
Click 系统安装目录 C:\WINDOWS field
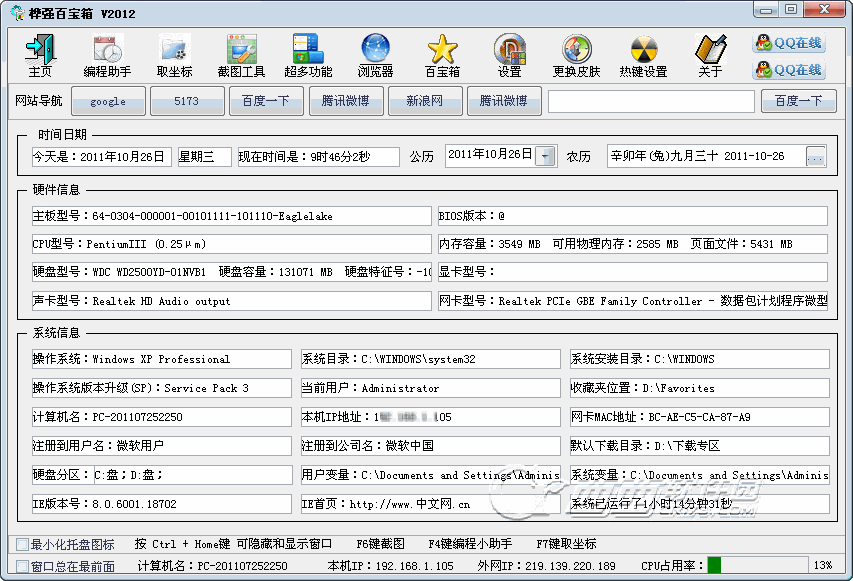click(699, 359)
